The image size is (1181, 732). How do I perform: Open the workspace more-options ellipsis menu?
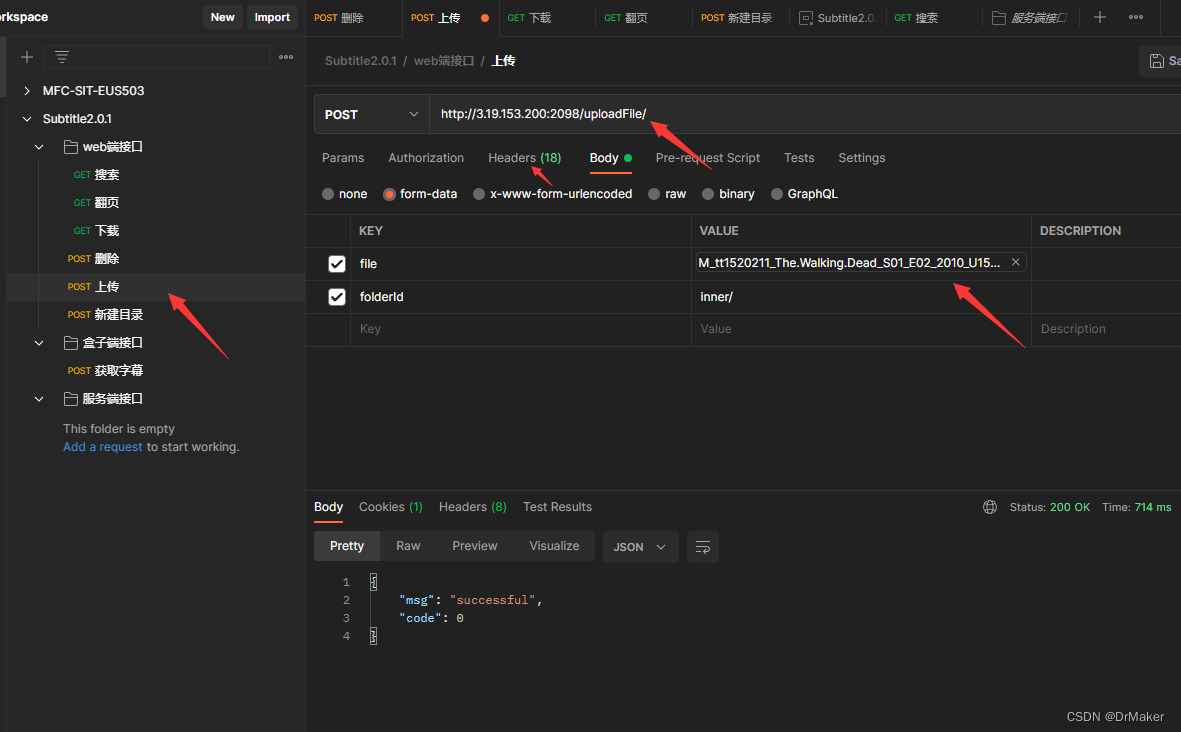click(x=285, y=57)
